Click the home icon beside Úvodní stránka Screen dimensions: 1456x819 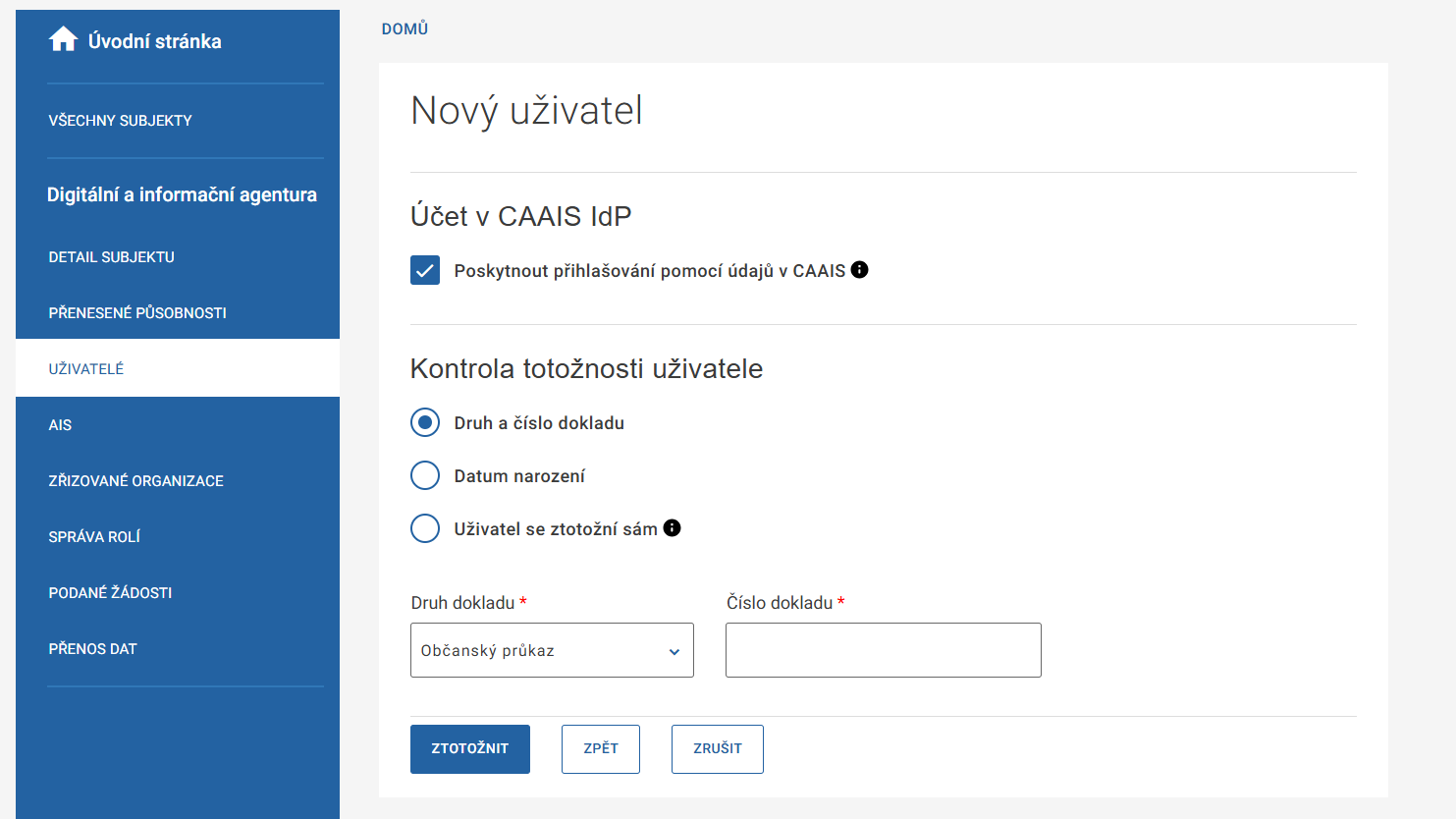64,40
